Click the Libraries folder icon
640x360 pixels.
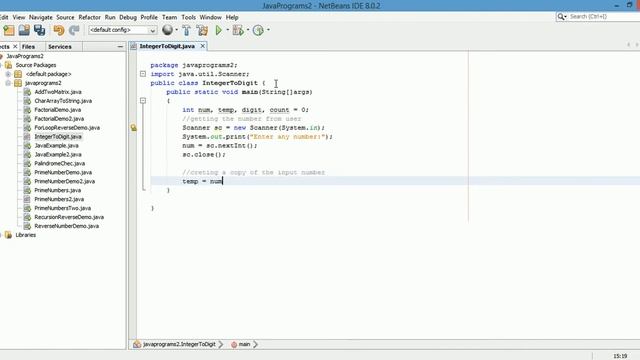(x=8, y=235)
